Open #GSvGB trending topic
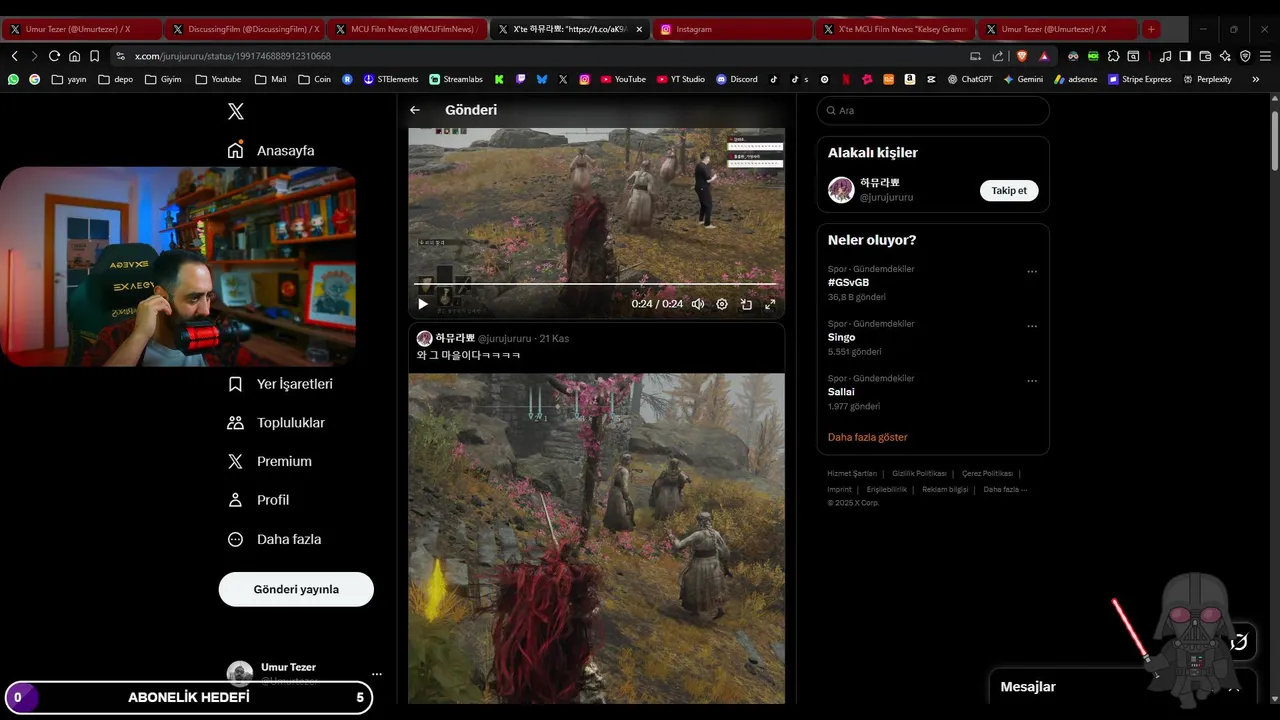Screen dimensions: 1280x720 tap(848, 283)
